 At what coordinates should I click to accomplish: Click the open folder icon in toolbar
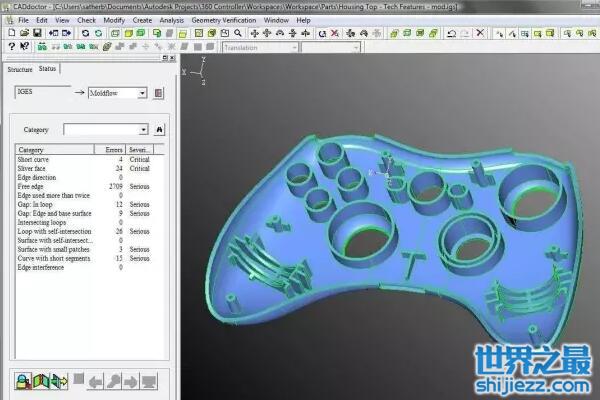(x=22, y=33)
